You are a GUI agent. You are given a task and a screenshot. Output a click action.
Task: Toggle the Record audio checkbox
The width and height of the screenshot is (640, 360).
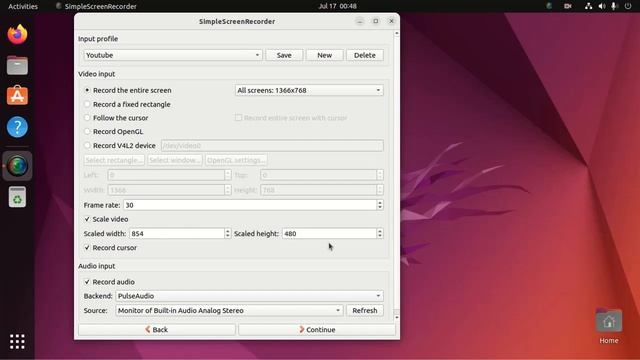pos(87,282)
